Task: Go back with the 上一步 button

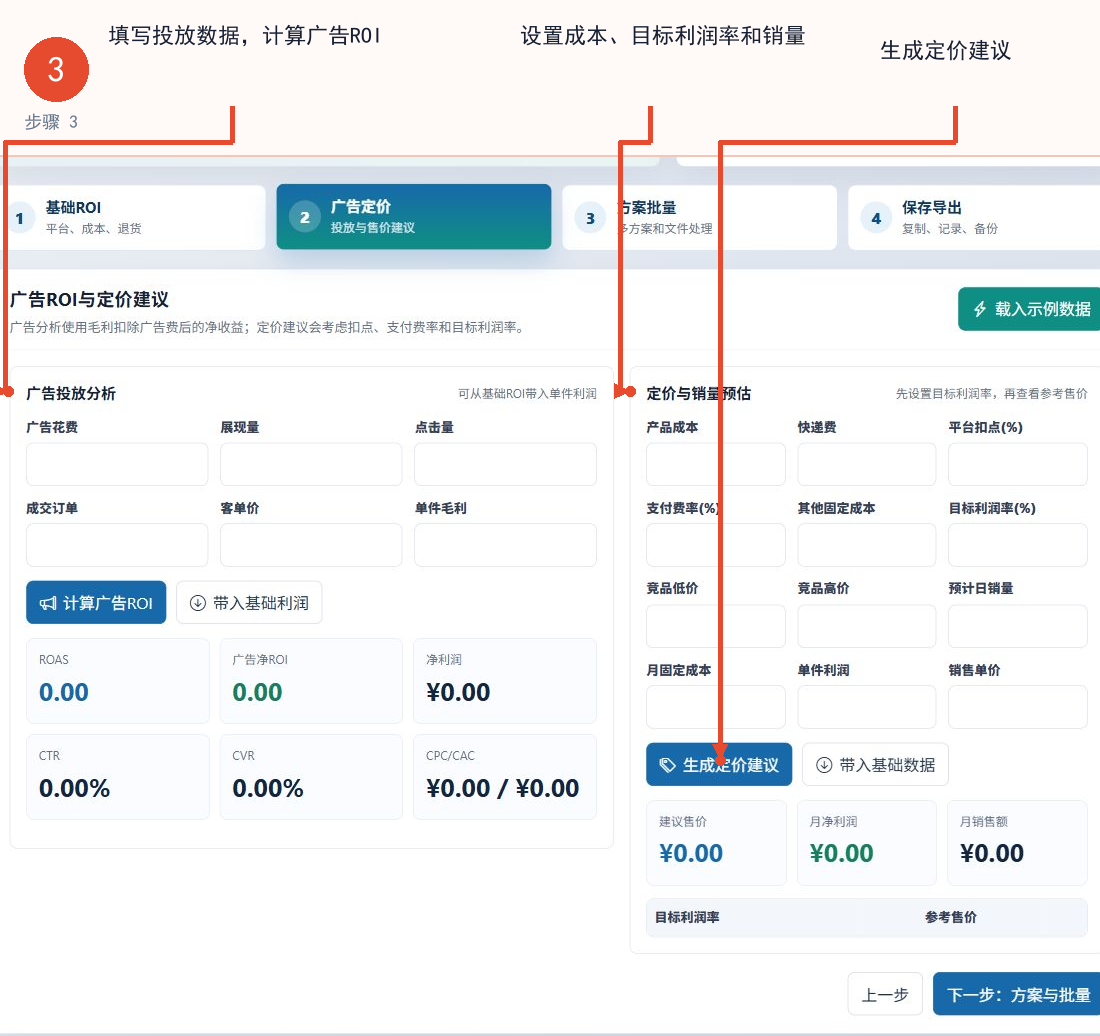Action: click(885, 994)
